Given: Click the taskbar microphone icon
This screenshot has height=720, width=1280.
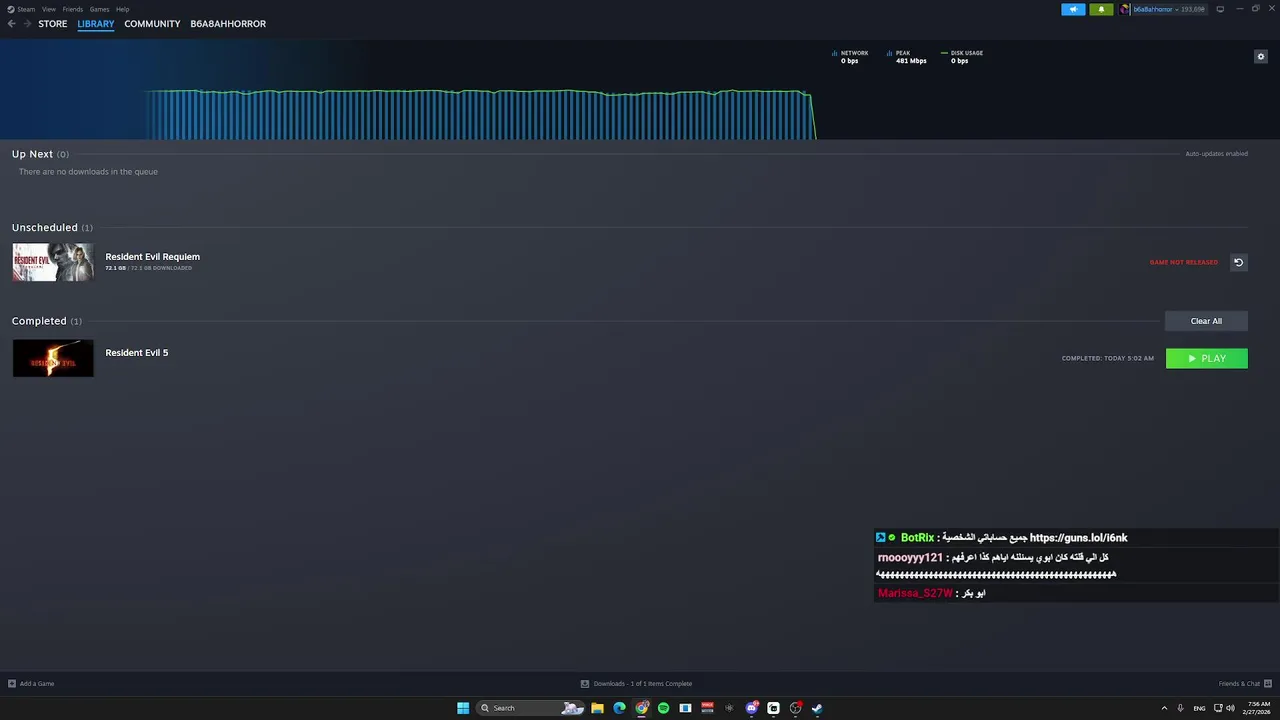Looking at the screenshot, I should pyautogui.click(x=1181, y=708).
